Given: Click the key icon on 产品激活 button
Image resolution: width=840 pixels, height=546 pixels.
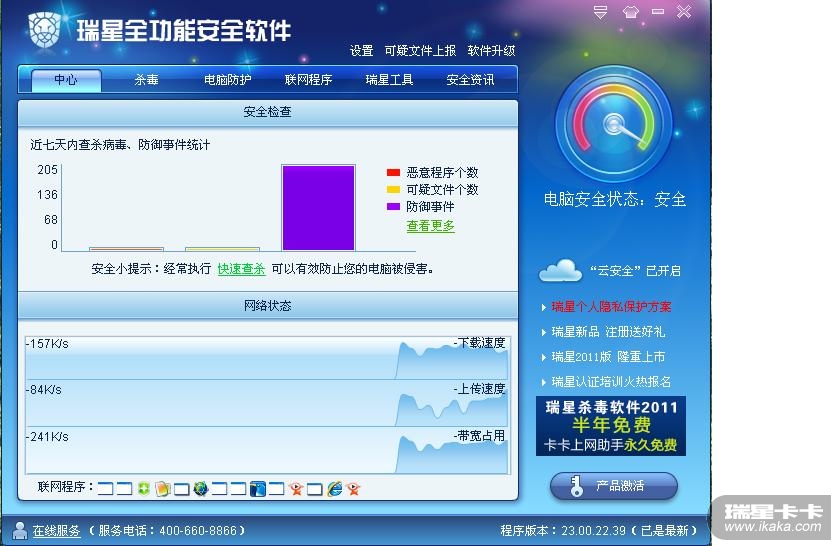Looking at the screenshot, I should [576, 486].
